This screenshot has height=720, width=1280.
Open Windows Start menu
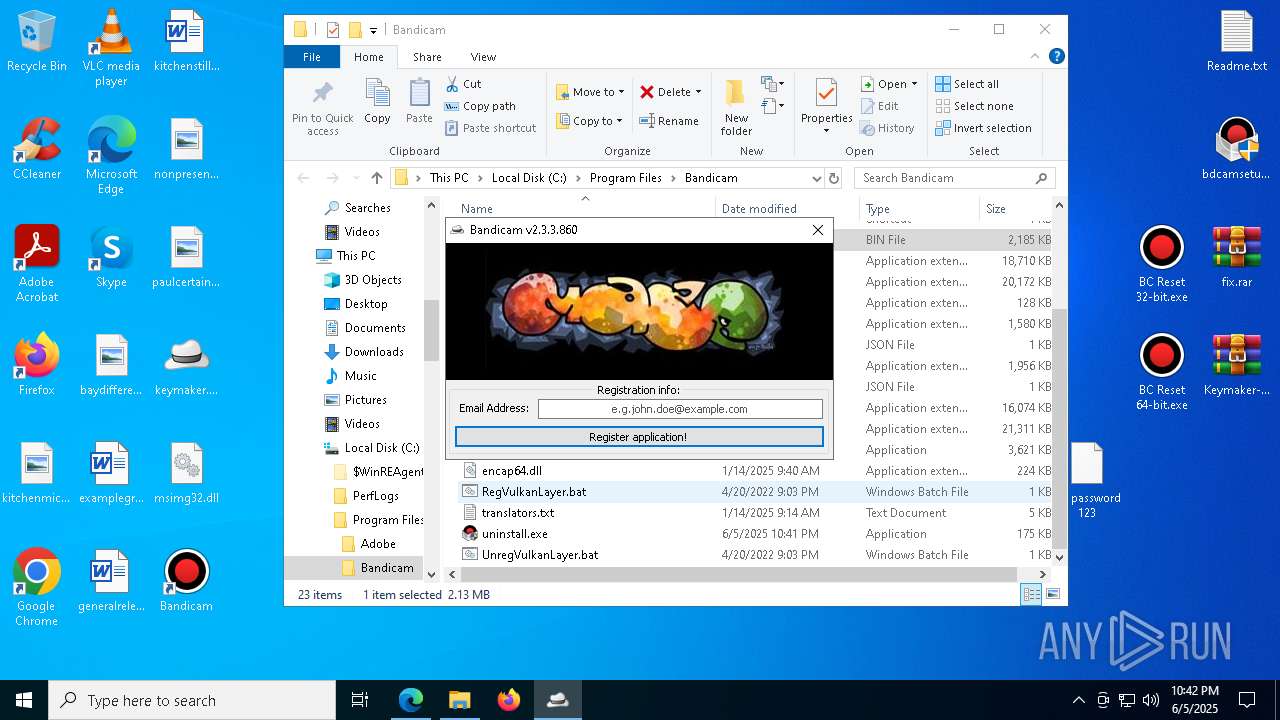(24, 700)
